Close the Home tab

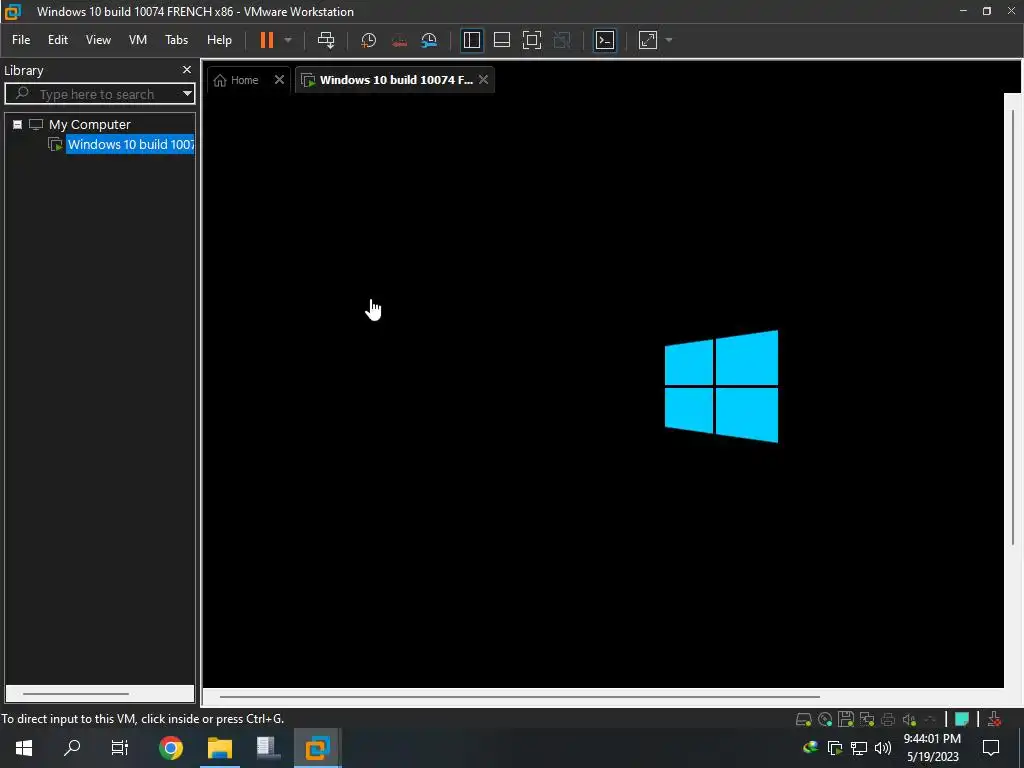pyautogui.click(x=280, y=80)
